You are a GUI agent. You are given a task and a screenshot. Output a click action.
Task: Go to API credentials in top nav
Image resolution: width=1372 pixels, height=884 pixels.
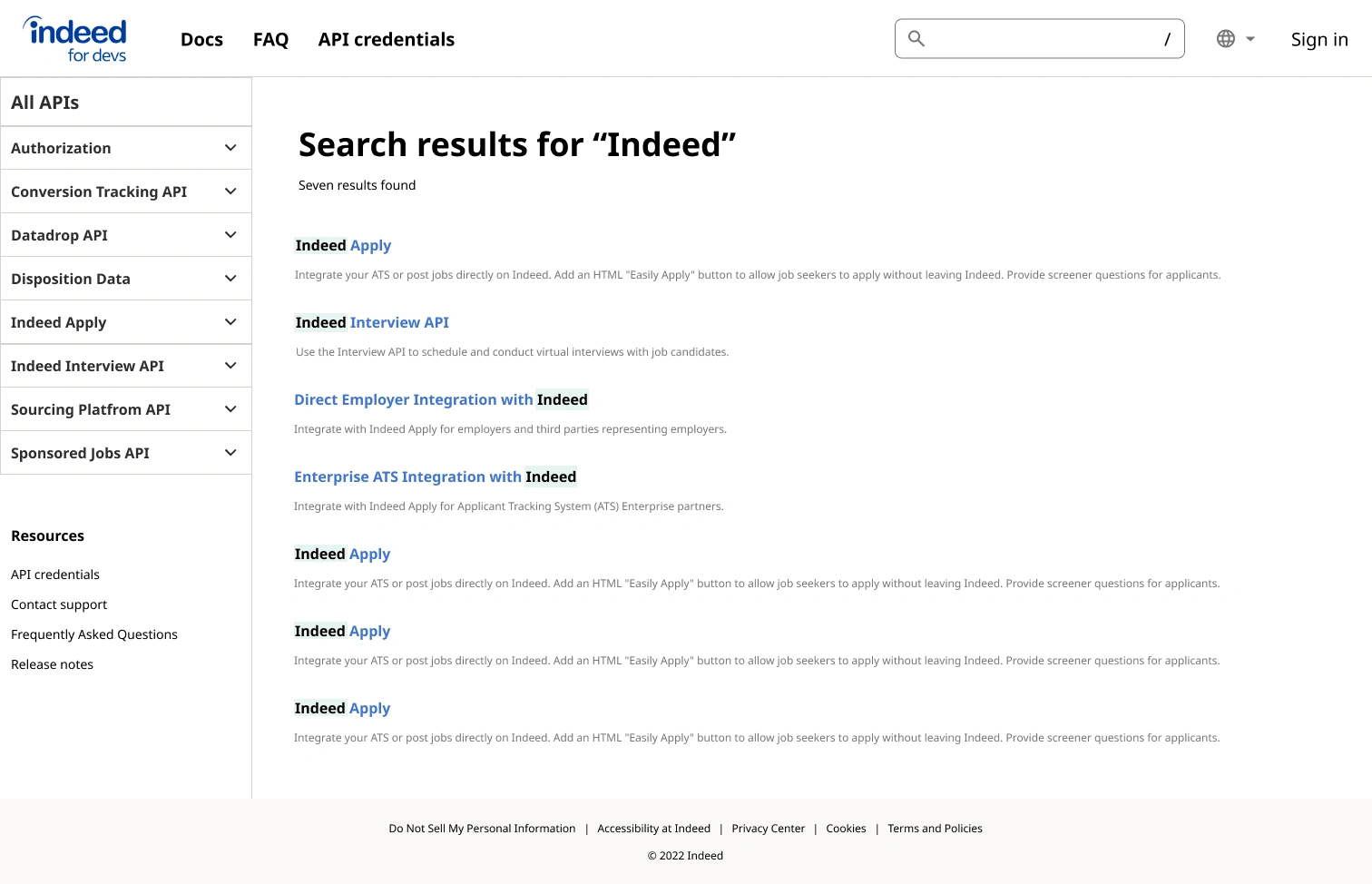coord(387,39)
